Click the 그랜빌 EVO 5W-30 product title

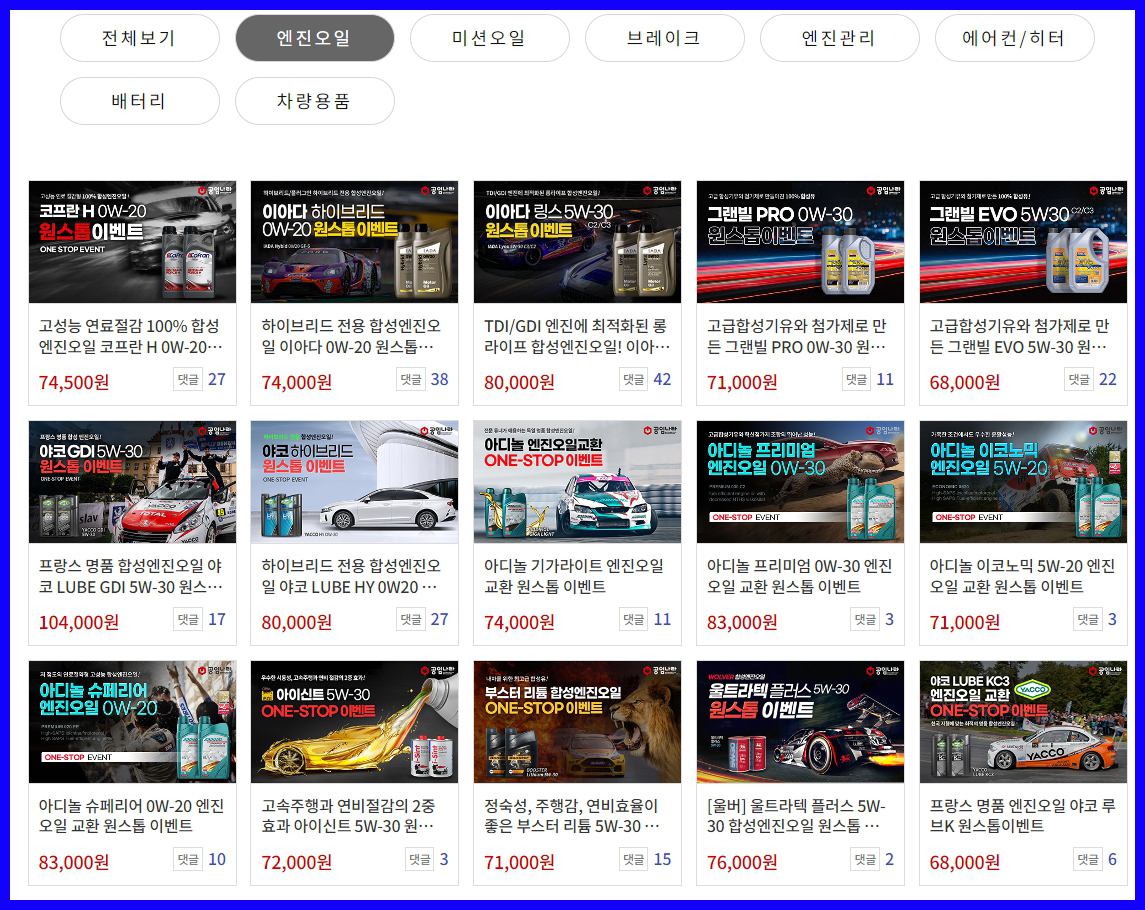pos(1019,336)
